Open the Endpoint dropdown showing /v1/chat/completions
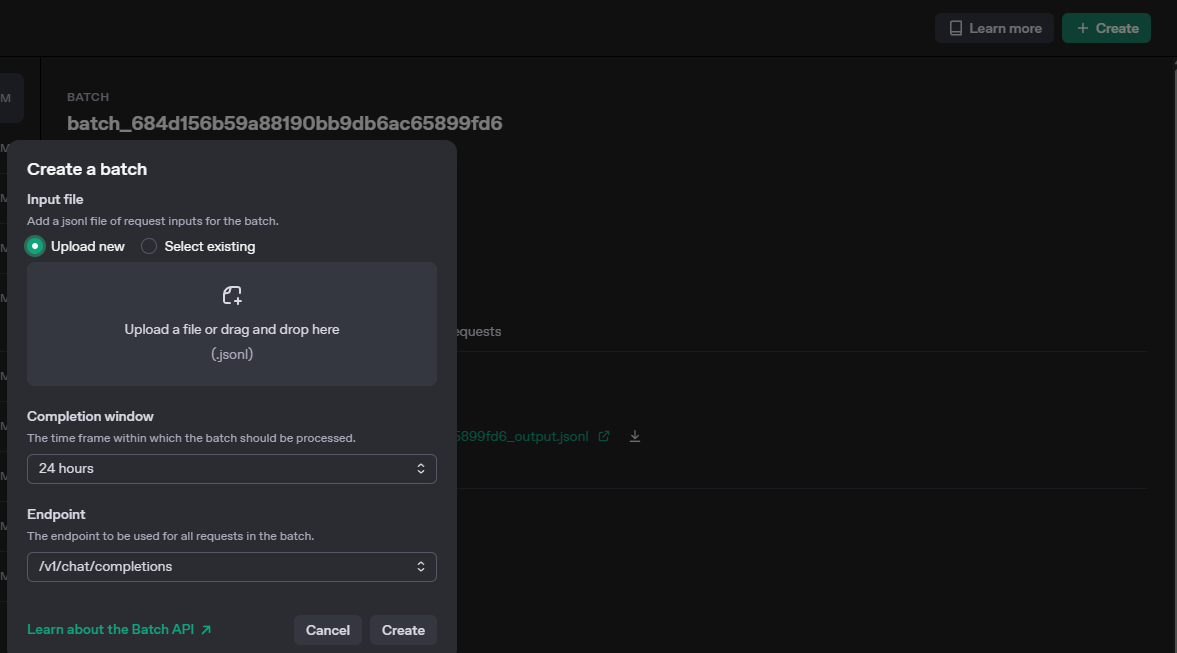Viewport: 1177px width, 653px height. pyautogui.click(x=232, y=566)
